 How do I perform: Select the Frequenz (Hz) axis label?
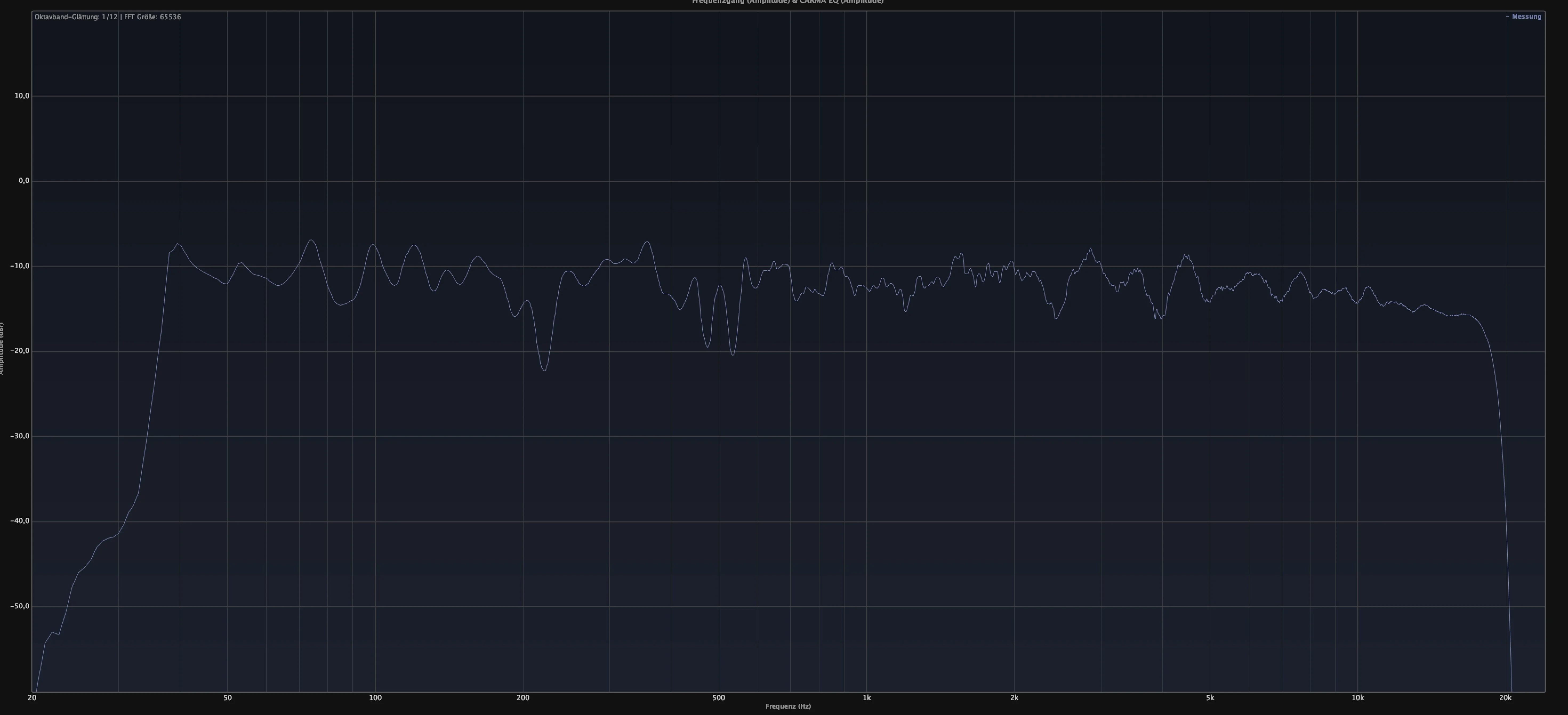pyautogui.click(x=788, y=706)
